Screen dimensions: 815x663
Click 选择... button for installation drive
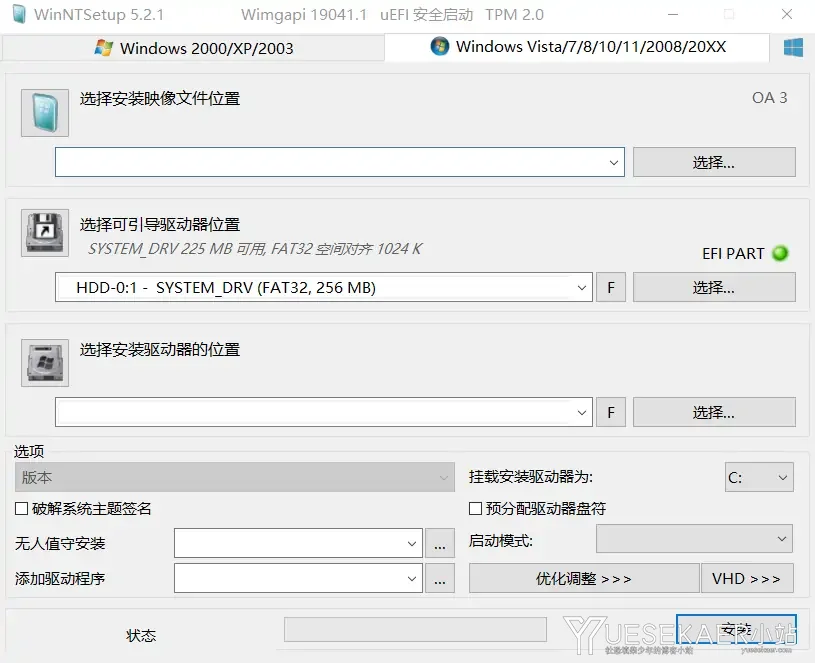(714, 413)
